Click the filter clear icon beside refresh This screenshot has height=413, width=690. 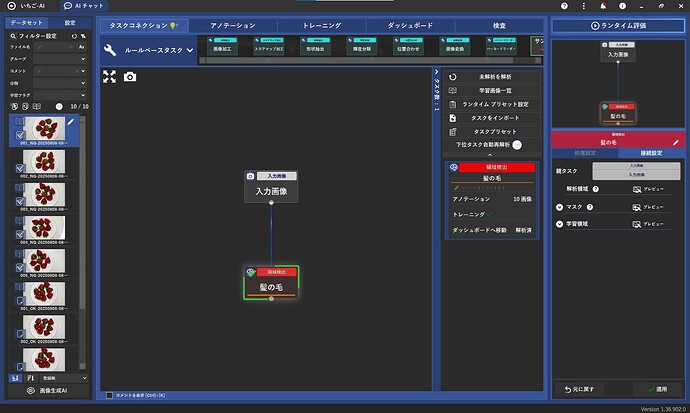[83, 36]
